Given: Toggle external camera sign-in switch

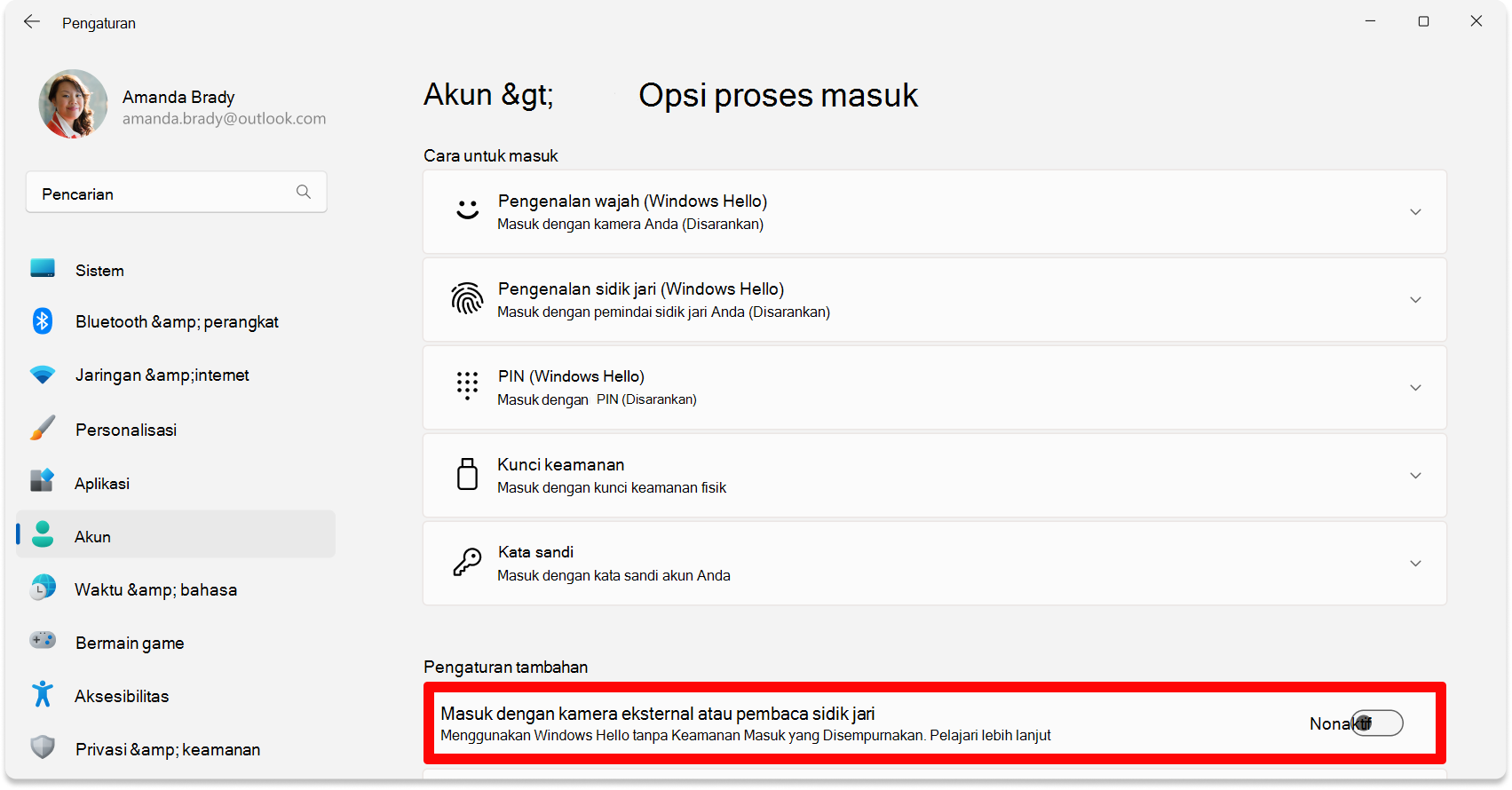Looking at the screenshot, I should tap(1377, 723).
